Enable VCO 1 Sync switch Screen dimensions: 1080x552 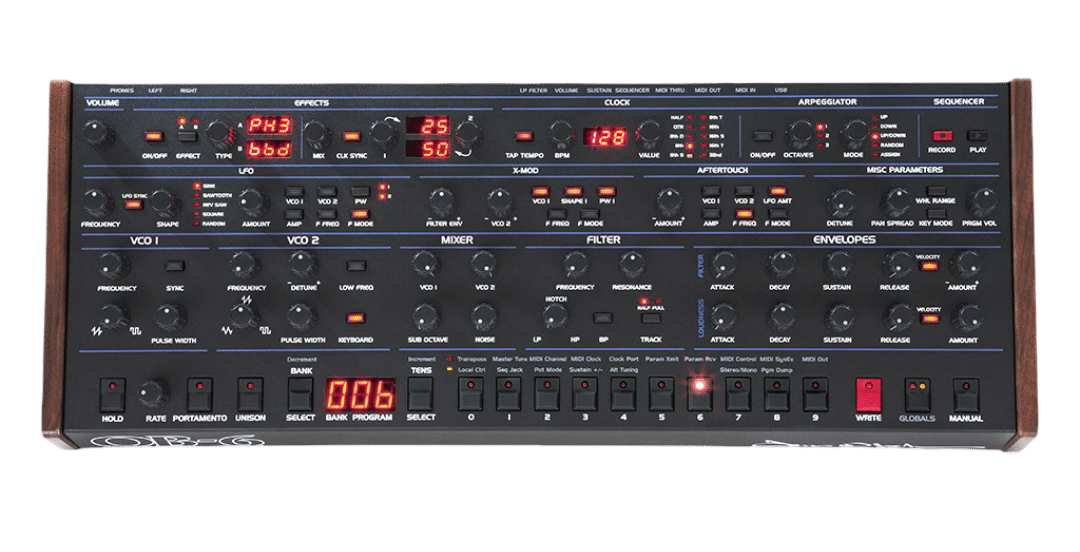click(175, 265)
